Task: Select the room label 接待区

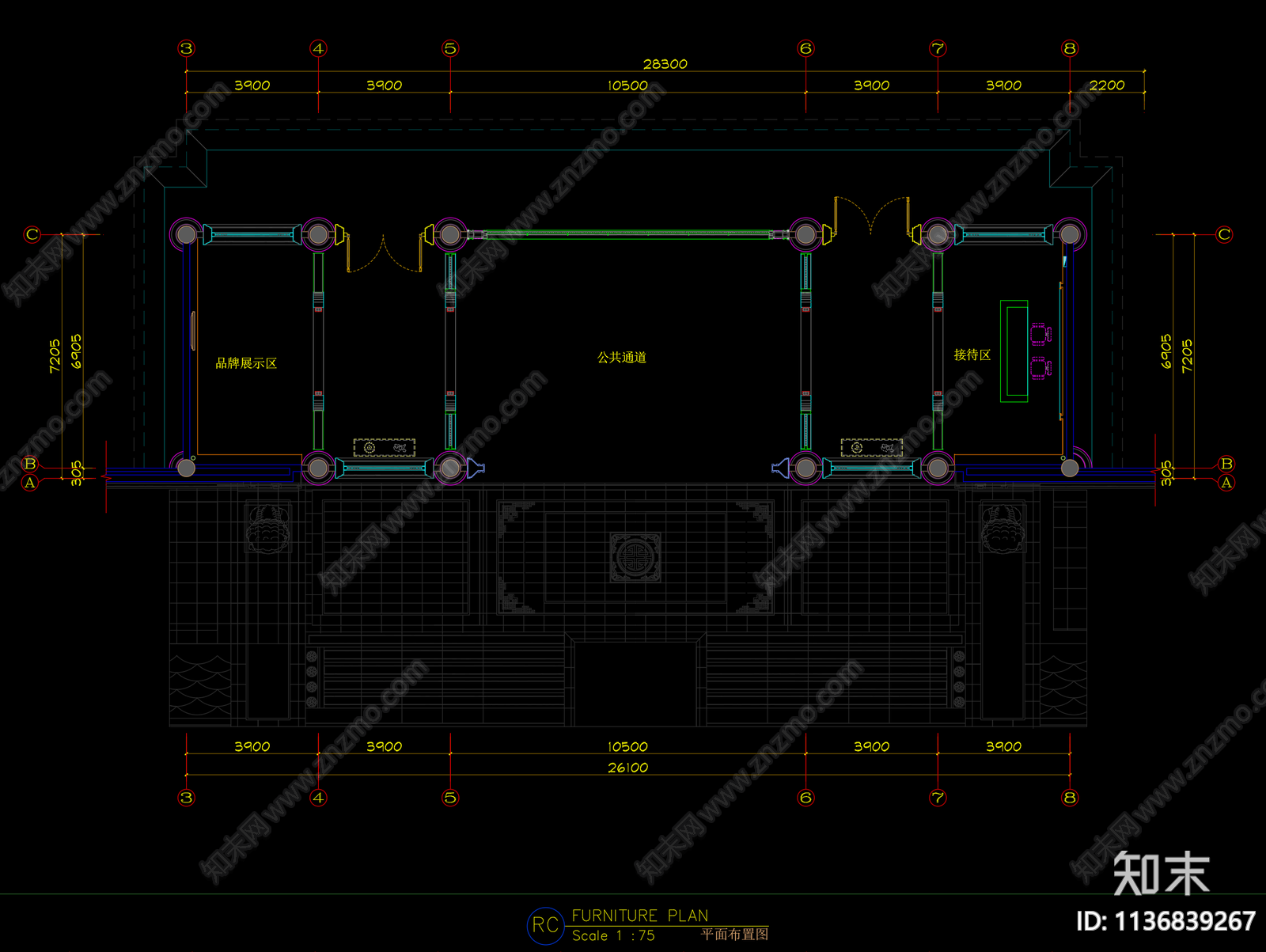Action: pos(972,355)
